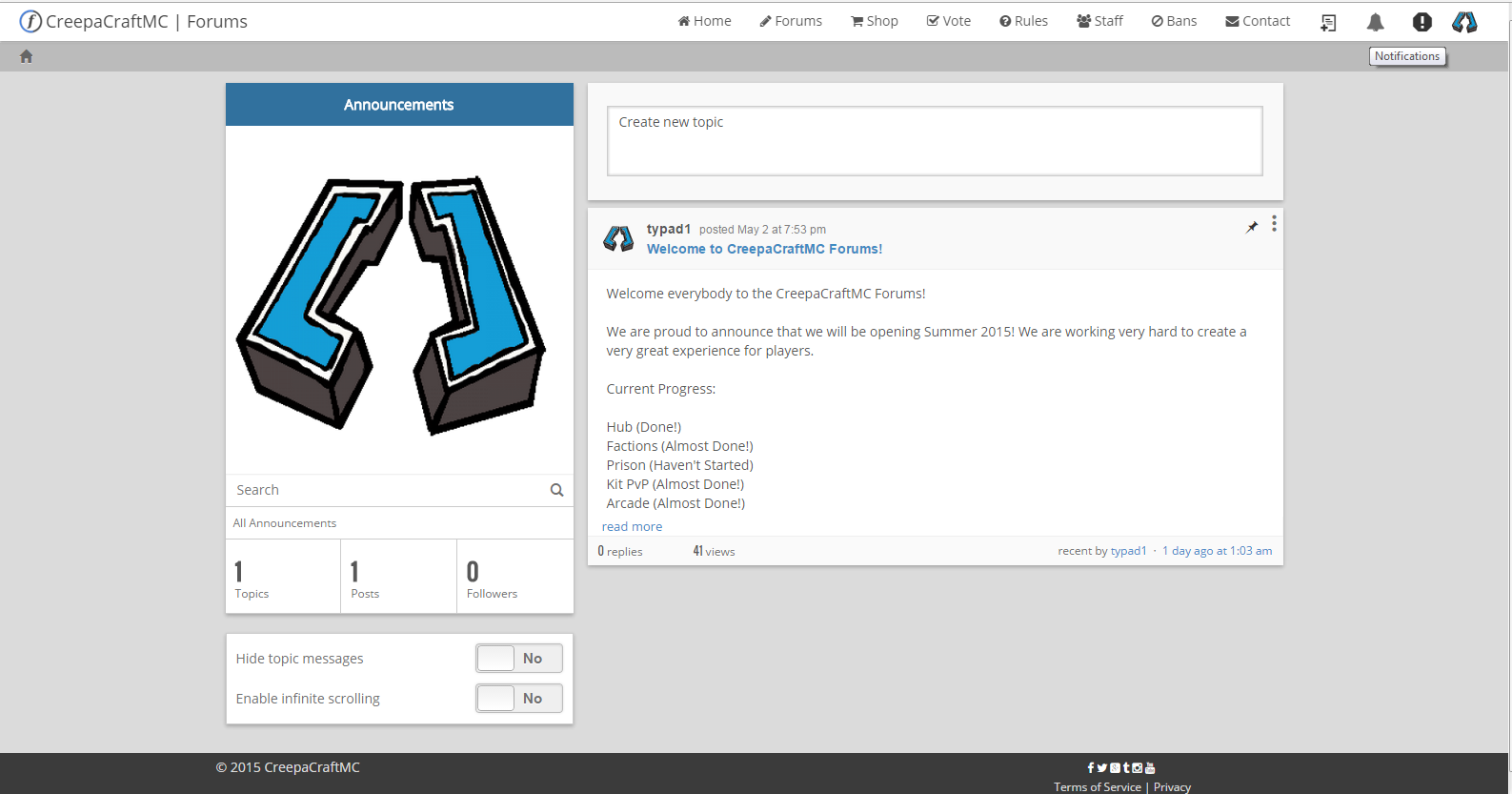The height and width of the screenshot is (794, 1512).
Task: Open the YouTube social icon in footer
Action: [x=1150, y=767]
